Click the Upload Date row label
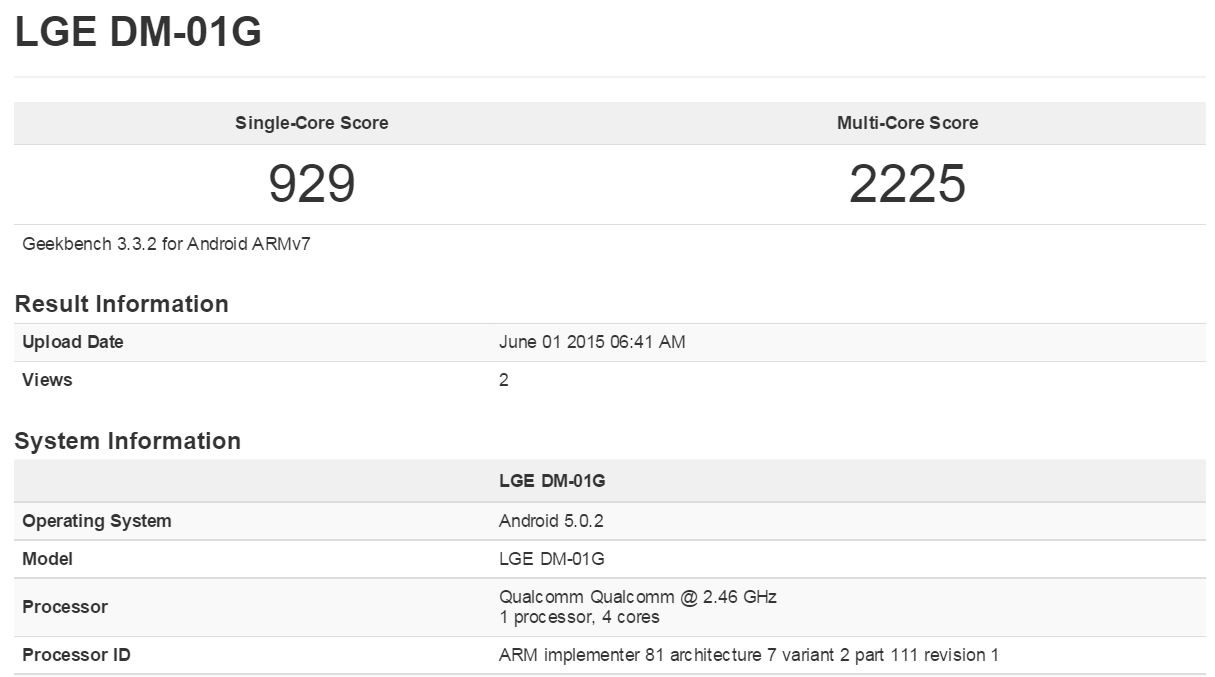 (x=73, y=342)
